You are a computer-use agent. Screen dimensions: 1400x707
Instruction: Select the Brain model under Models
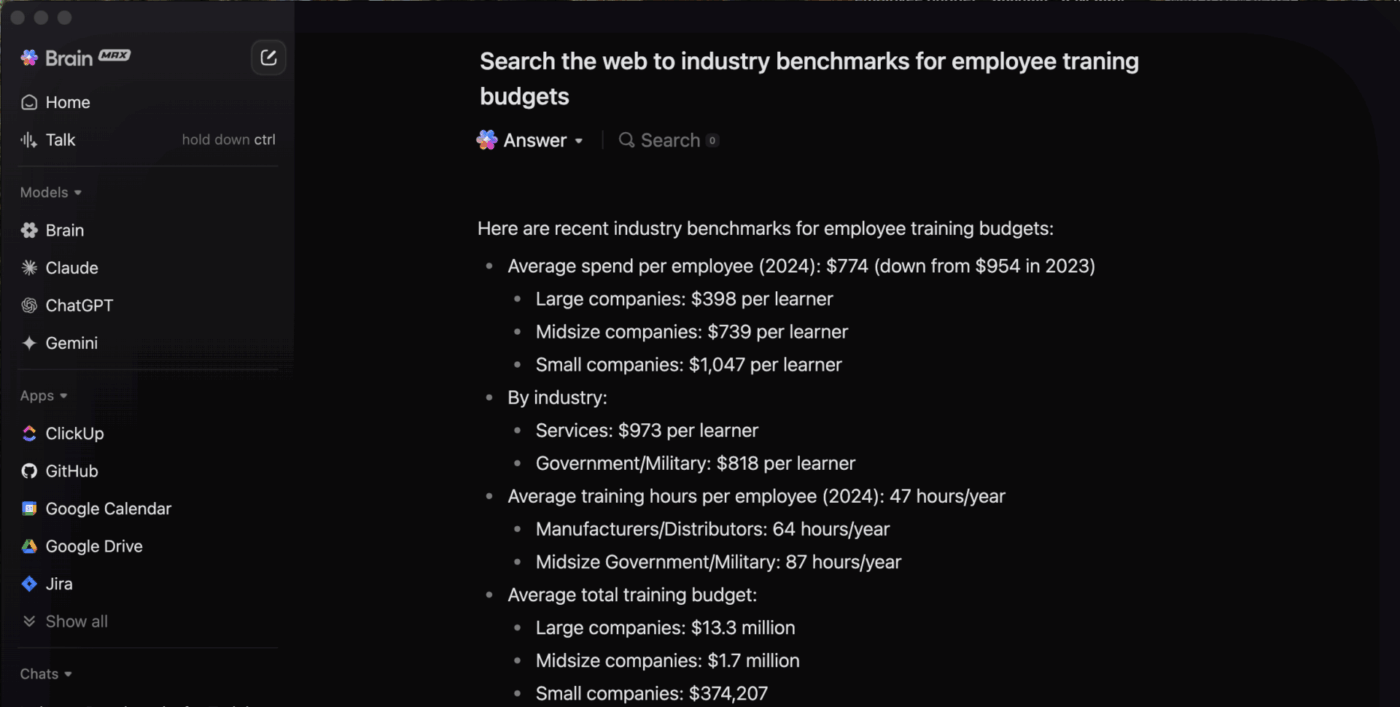click(65, 230)
